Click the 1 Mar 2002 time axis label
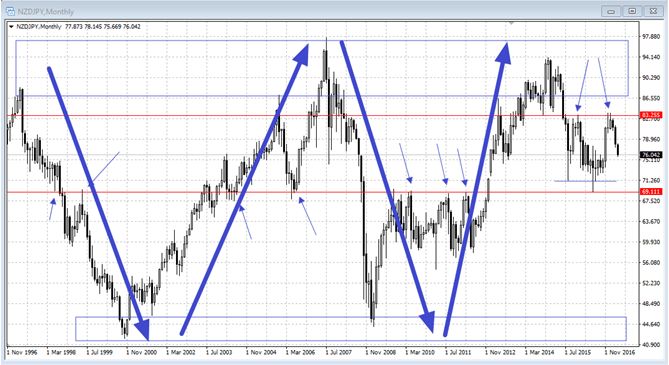Screen dimensions: 669x365 (x=181, y=353)
